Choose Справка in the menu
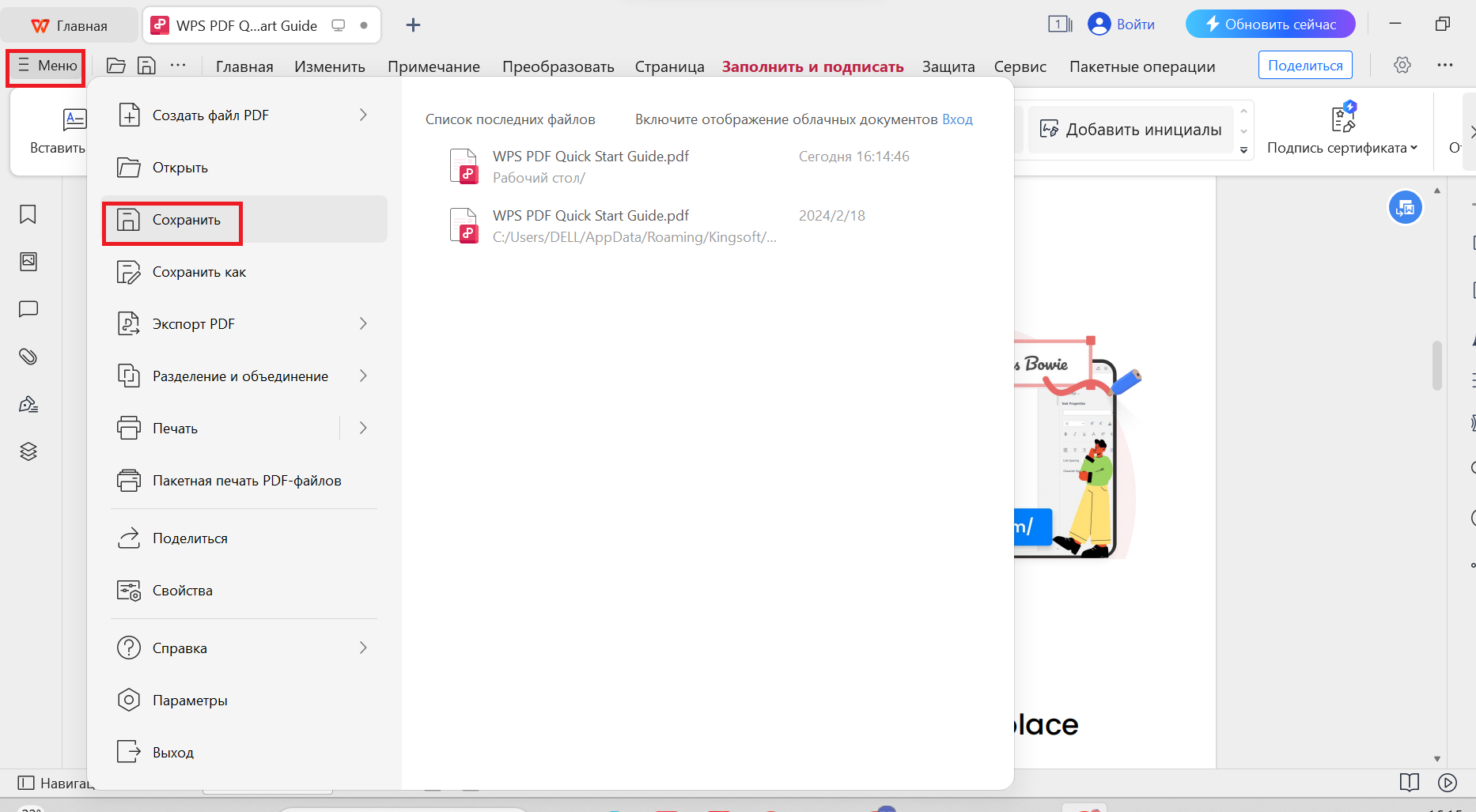The height and width of the screenshot is (812, 1476). click(x=244, y=648)
